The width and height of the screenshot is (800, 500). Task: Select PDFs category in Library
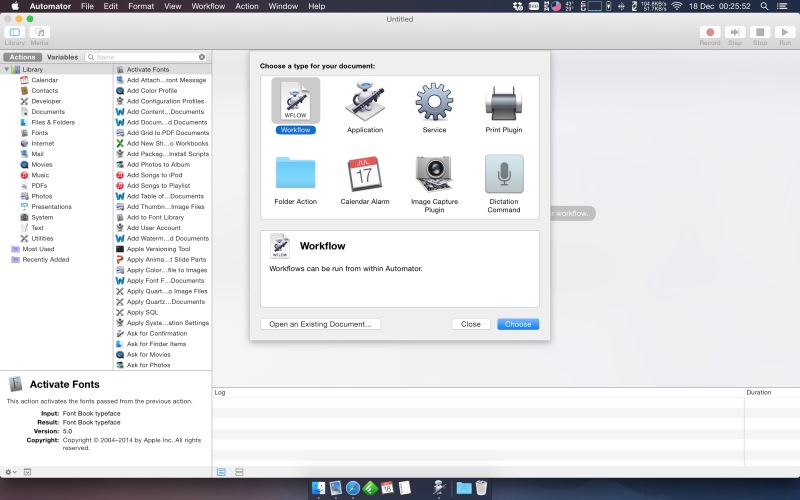39,186
